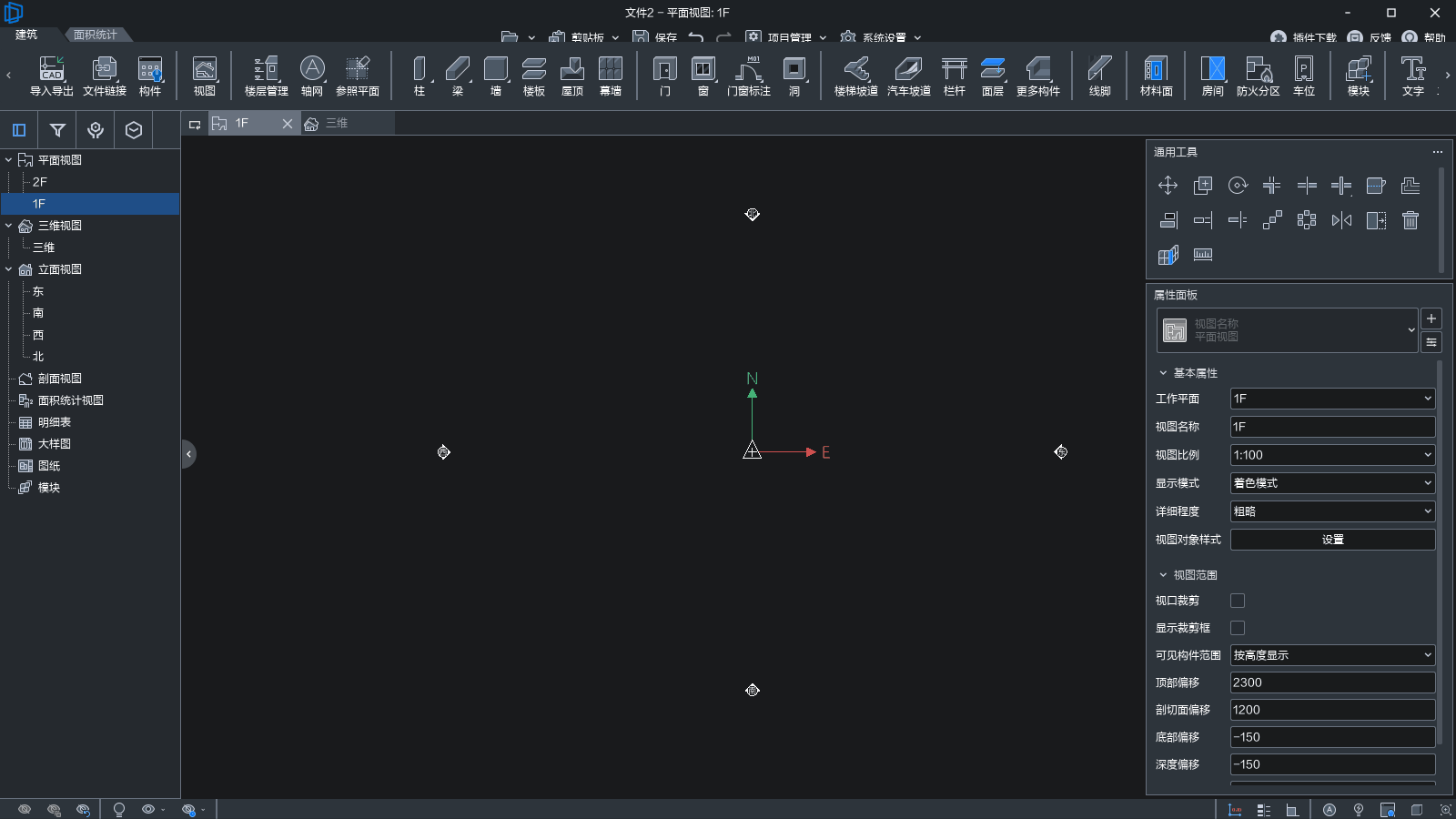Click the 参照平面 reference plane tool
This screenshot has width=1456, height=819.
point(358,76)
